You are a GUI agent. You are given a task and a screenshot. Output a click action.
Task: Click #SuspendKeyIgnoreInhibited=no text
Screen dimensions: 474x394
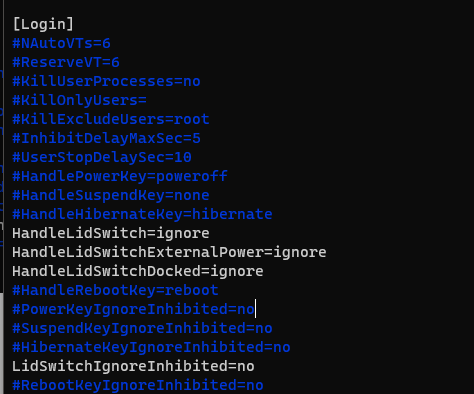pyautogui.click(x=142, y=328)
